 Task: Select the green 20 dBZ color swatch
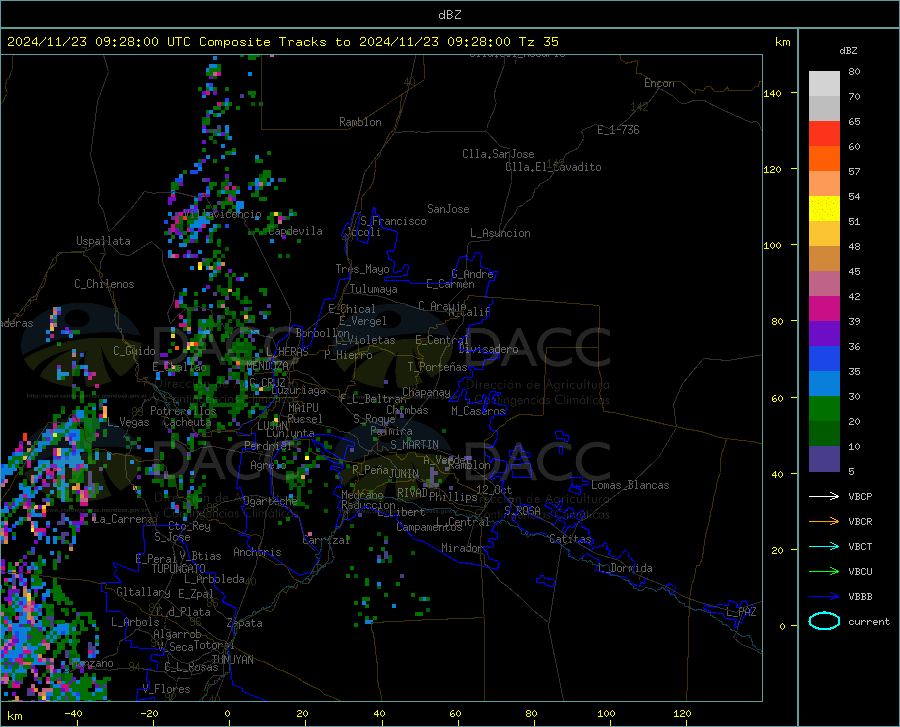point(824,409)
